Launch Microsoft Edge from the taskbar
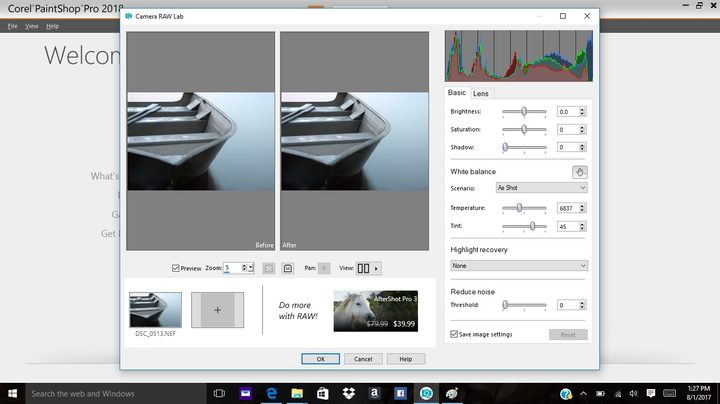Screen dimensions: 720x404 tap(271, 393)
